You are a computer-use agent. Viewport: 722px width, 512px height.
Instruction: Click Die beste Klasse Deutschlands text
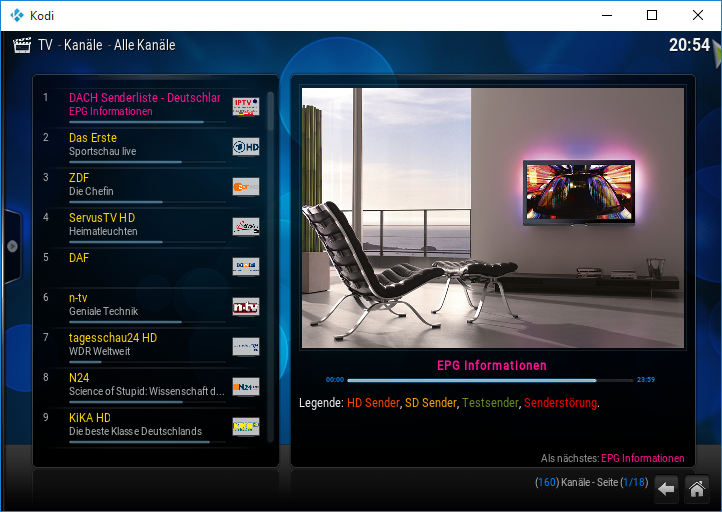(135, 431)
